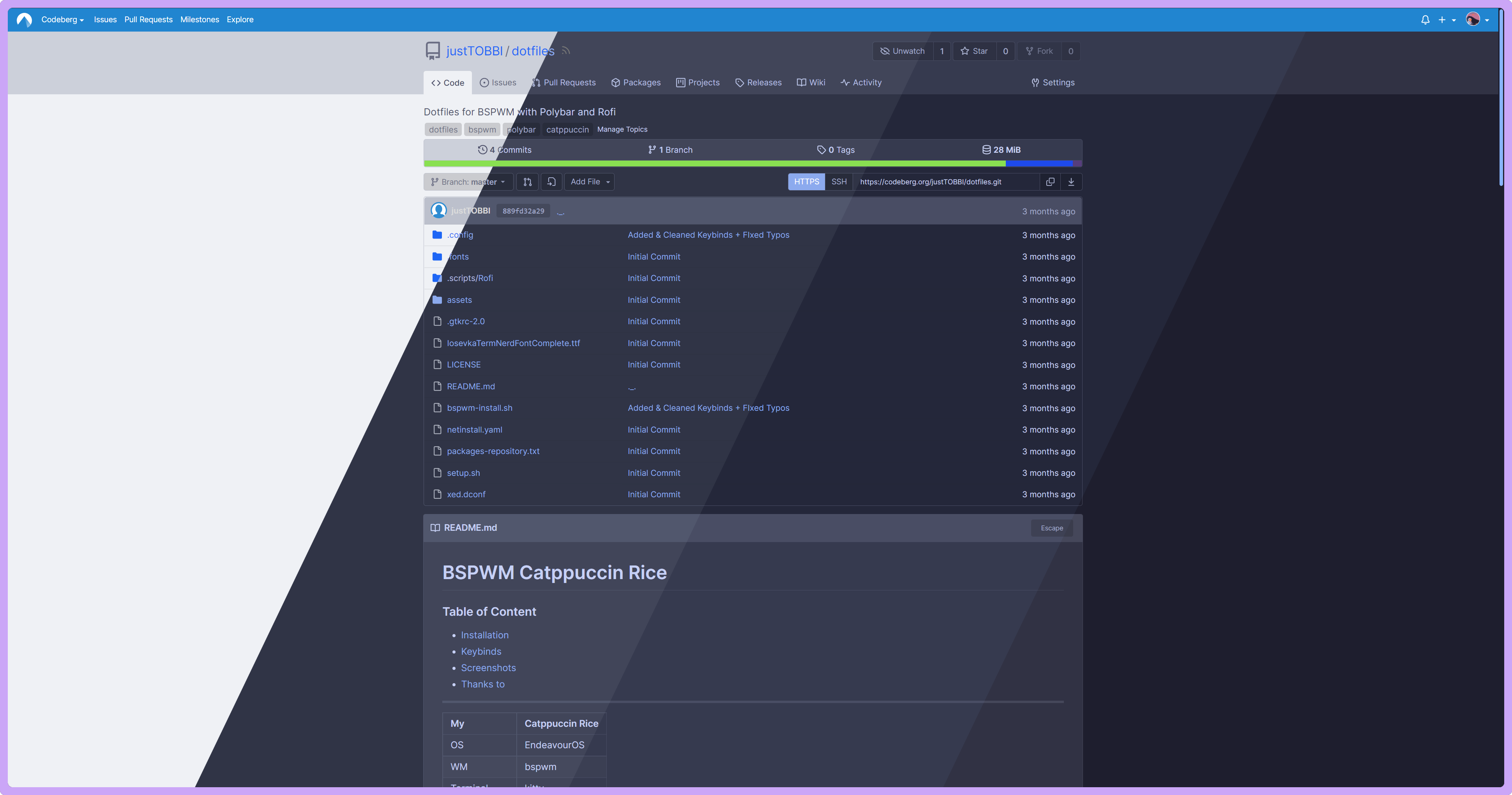Click the justTOBBI commit author avatar

point(438,211)
